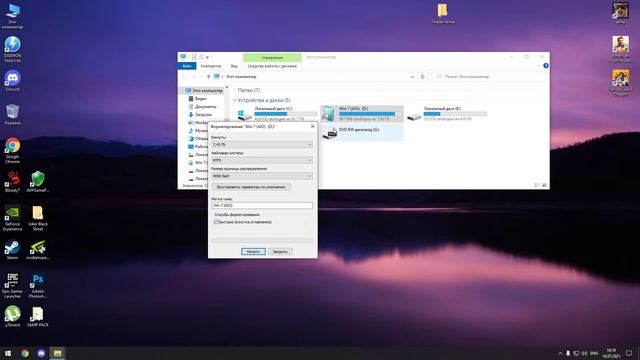This screenshot has width=640, height=360.
Task: Close the format dialog with the X
Action: pos(313,127)
